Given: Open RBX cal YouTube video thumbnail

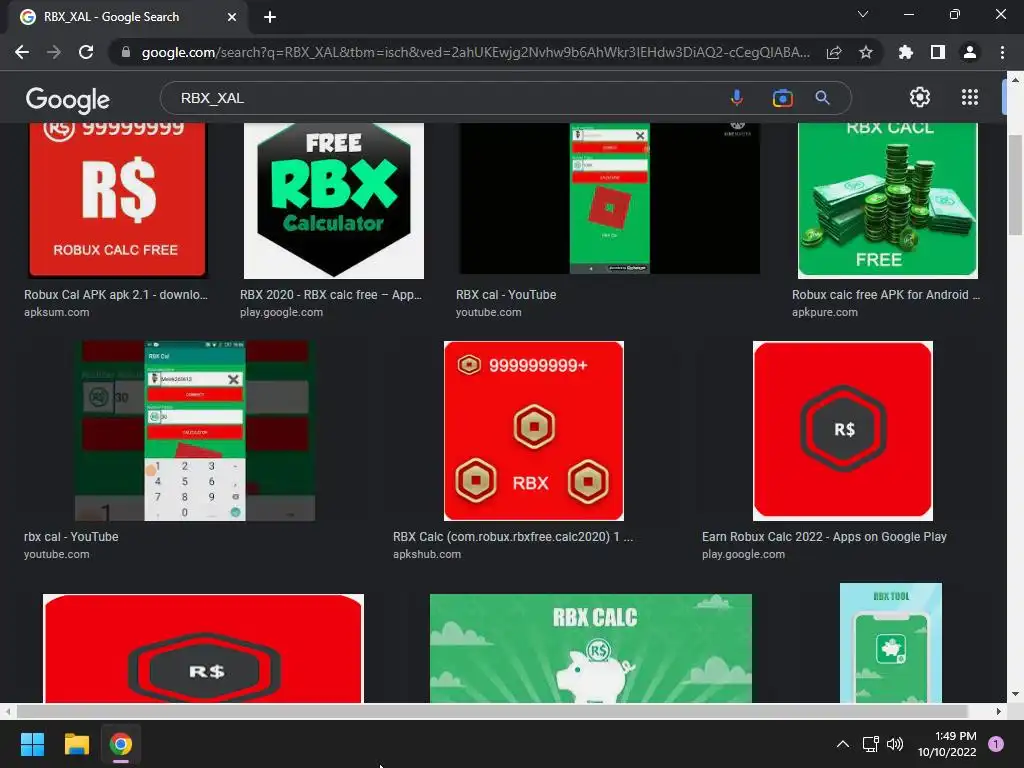Looking at the screenshot, I should click(x=609, y=199).
